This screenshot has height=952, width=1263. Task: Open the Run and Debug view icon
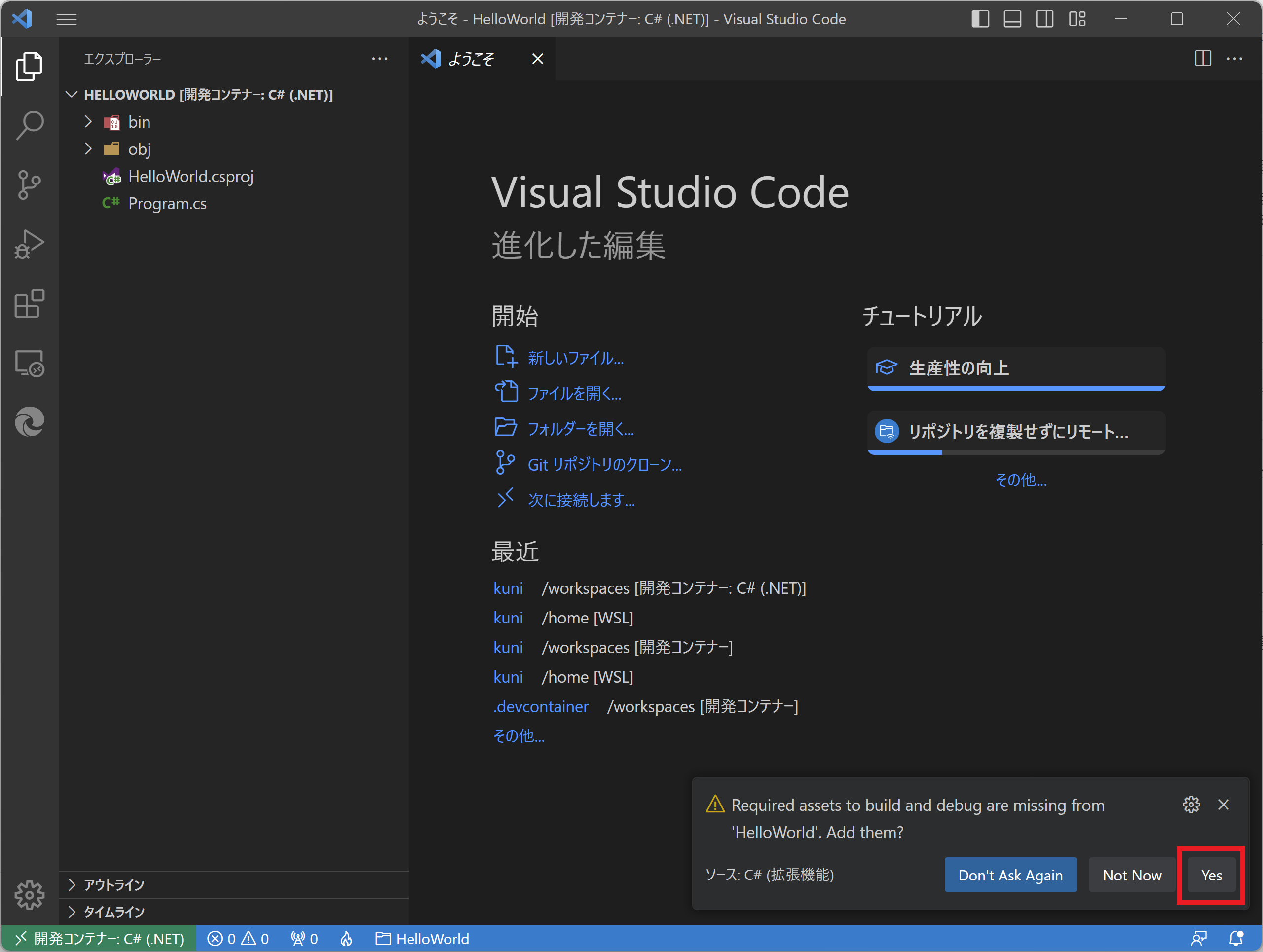click(x=29, y=244)
